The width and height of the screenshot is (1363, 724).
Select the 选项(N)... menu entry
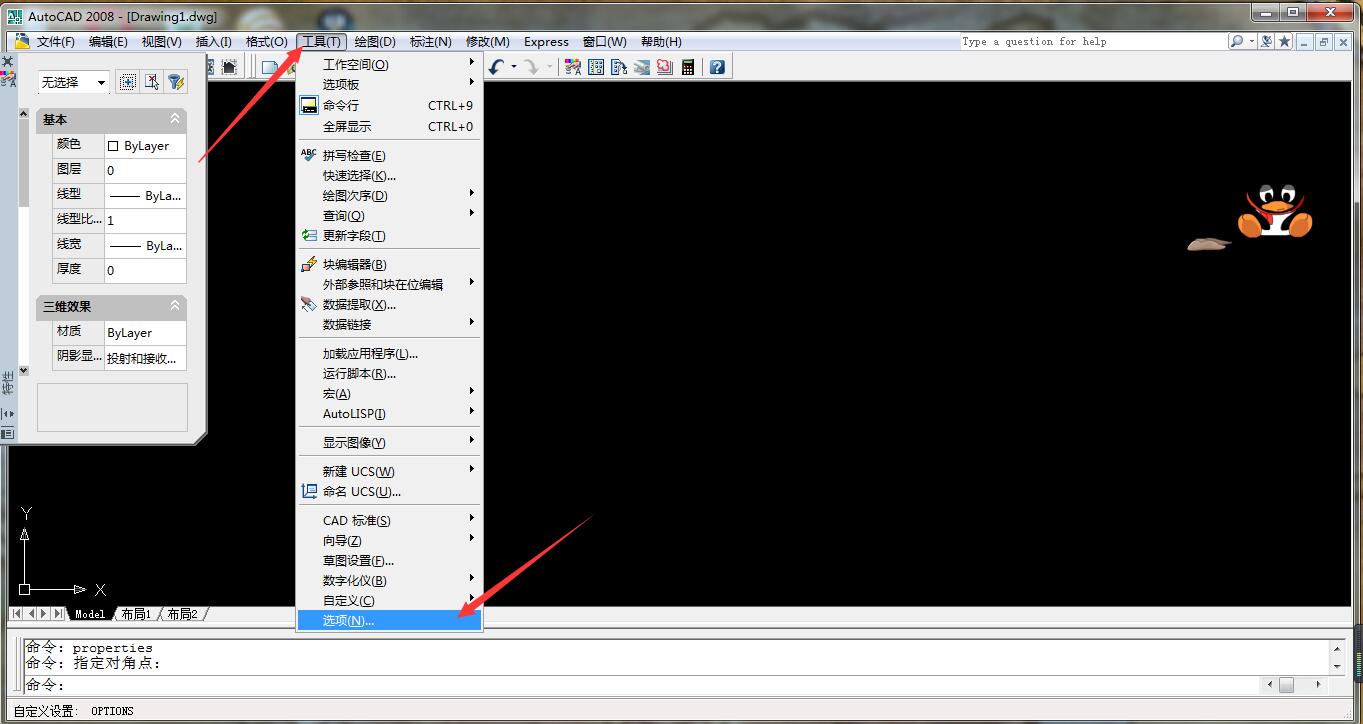tap(390, 621)
